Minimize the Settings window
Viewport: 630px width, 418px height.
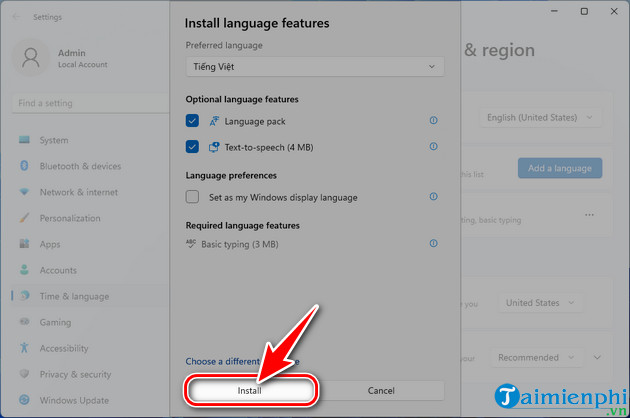[554, 11]
